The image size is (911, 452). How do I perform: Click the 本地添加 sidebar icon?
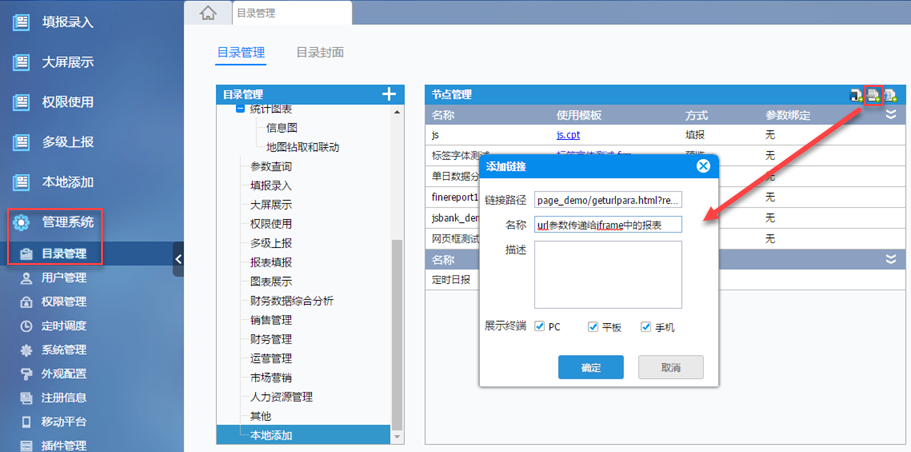(x=21, y=182)
